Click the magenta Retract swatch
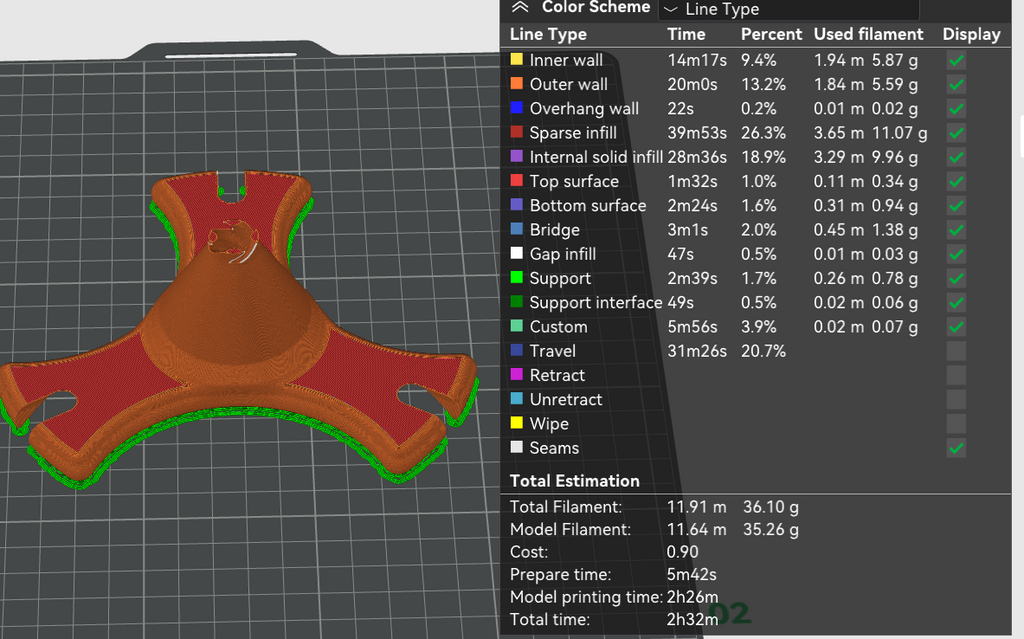The height and width of the screenshot is (639, 1024). [517, 374]
